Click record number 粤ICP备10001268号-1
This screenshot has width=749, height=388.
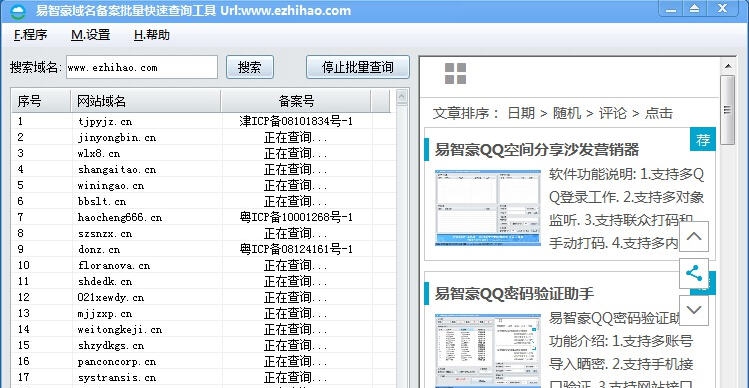[x=296, y=217]
